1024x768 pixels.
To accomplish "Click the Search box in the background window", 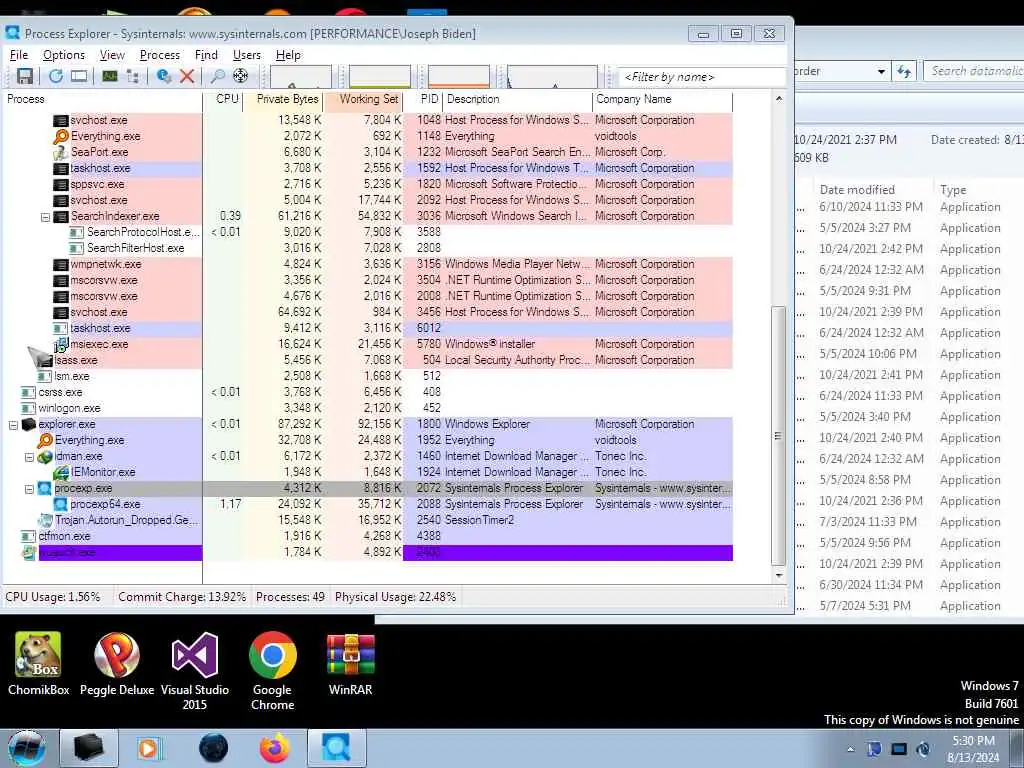I will (973, 71).
